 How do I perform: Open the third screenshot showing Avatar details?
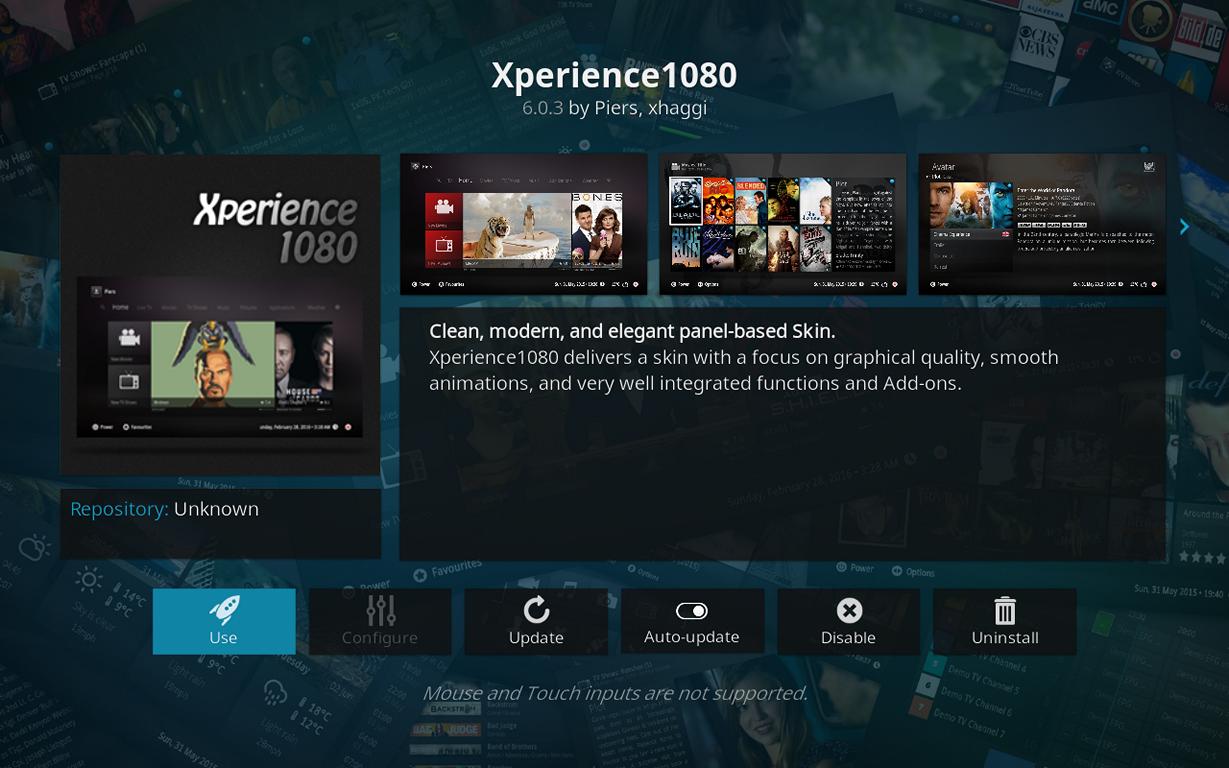tap(1042, 224)
